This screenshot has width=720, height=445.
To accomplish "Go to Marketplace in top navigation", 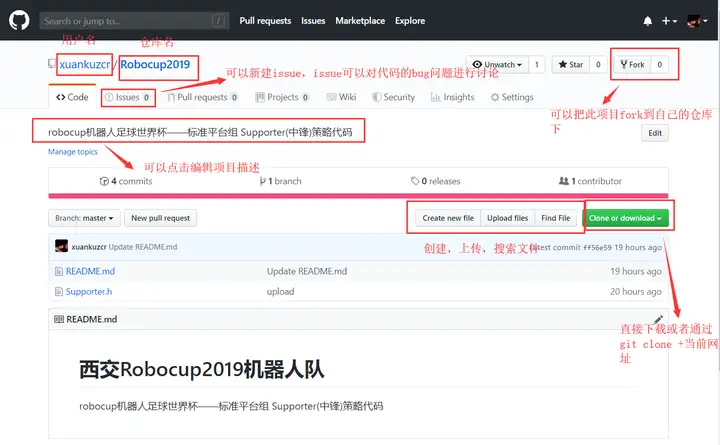I will 360,21.
